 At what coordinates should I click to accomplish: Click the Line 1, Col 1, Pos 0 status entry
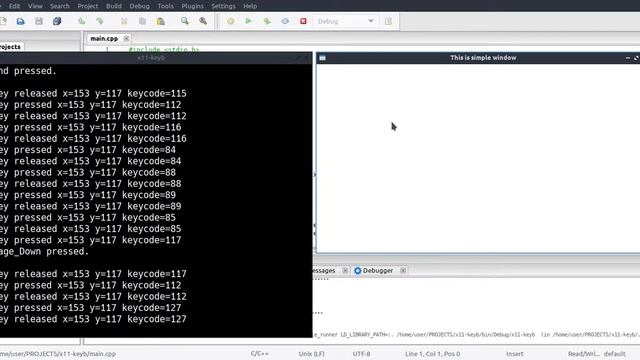[433, 354]
